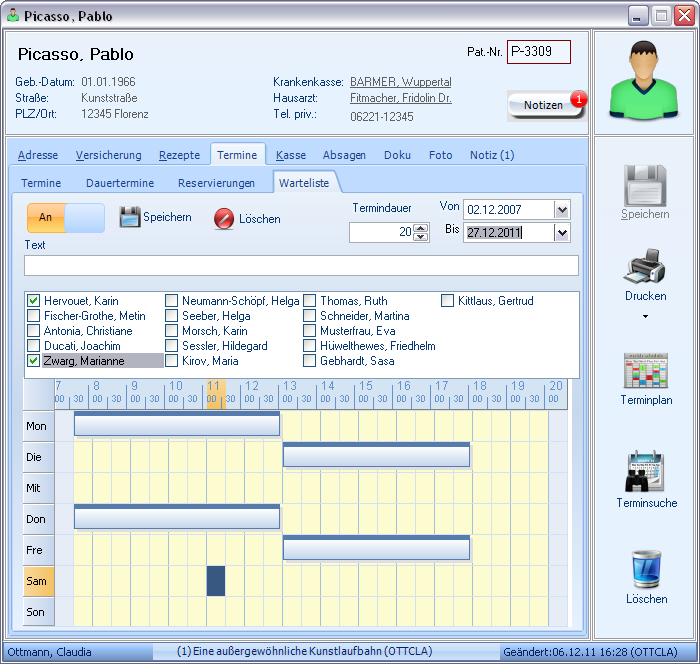
Task: Select the Termine sub-tab
Action: pos(41,183)
